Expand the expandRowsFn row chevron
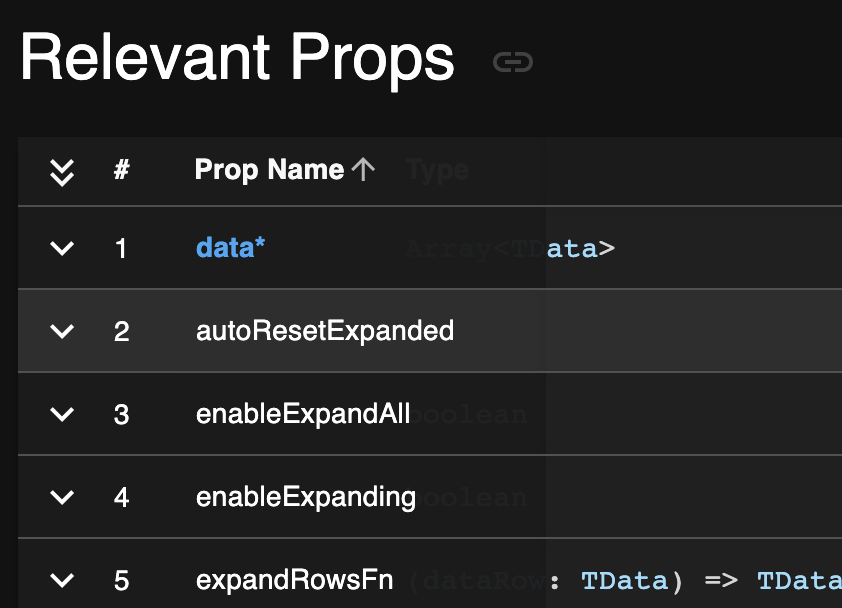The height and width of the screenshot is (608, 842). [x=62, y=580]
